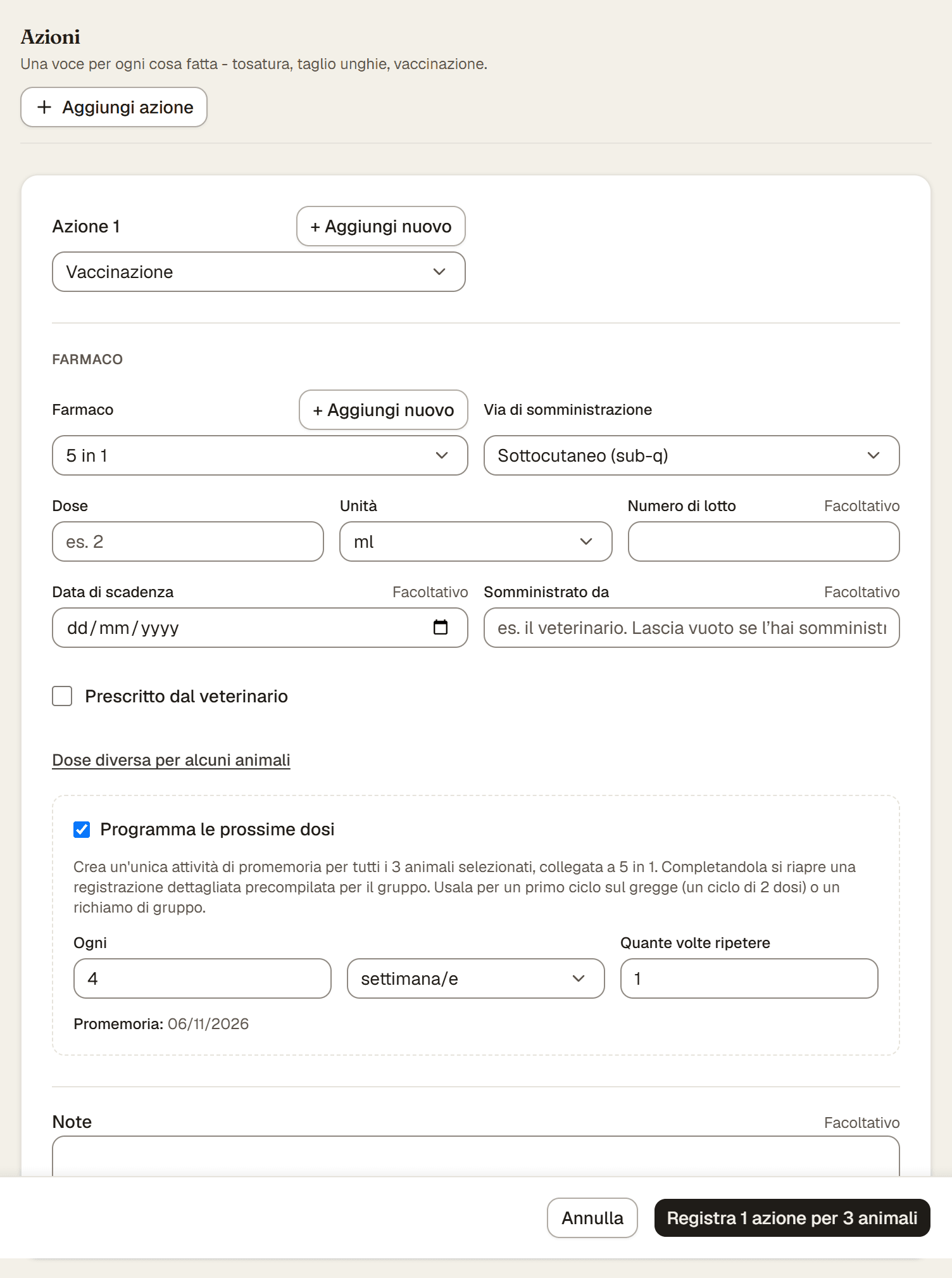Click Aggiungi nuovo next to Azione 1
Image resolution: width=952 pixels, height=1278 pixels.
[x=381, y=226]
